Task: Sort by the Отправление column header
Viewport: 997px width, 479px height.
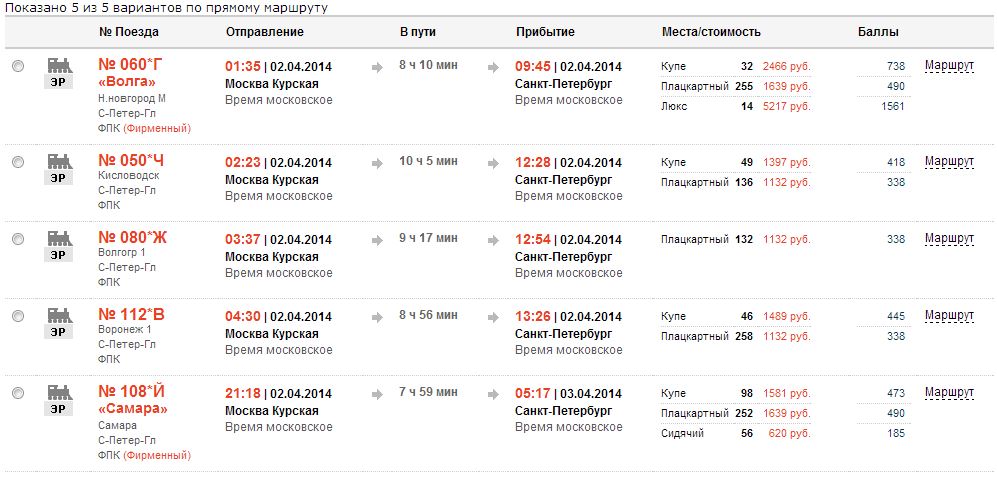Action: (x=258, y=32)
